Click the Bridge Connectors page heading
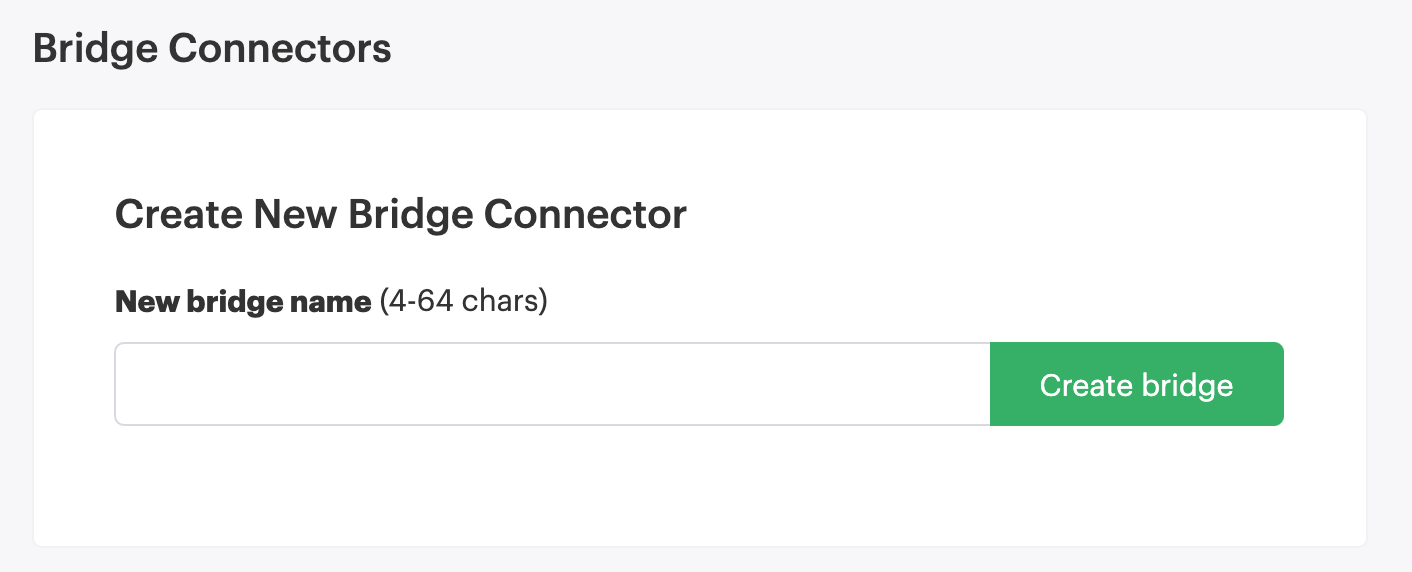1412x572 pixels. 212,49
